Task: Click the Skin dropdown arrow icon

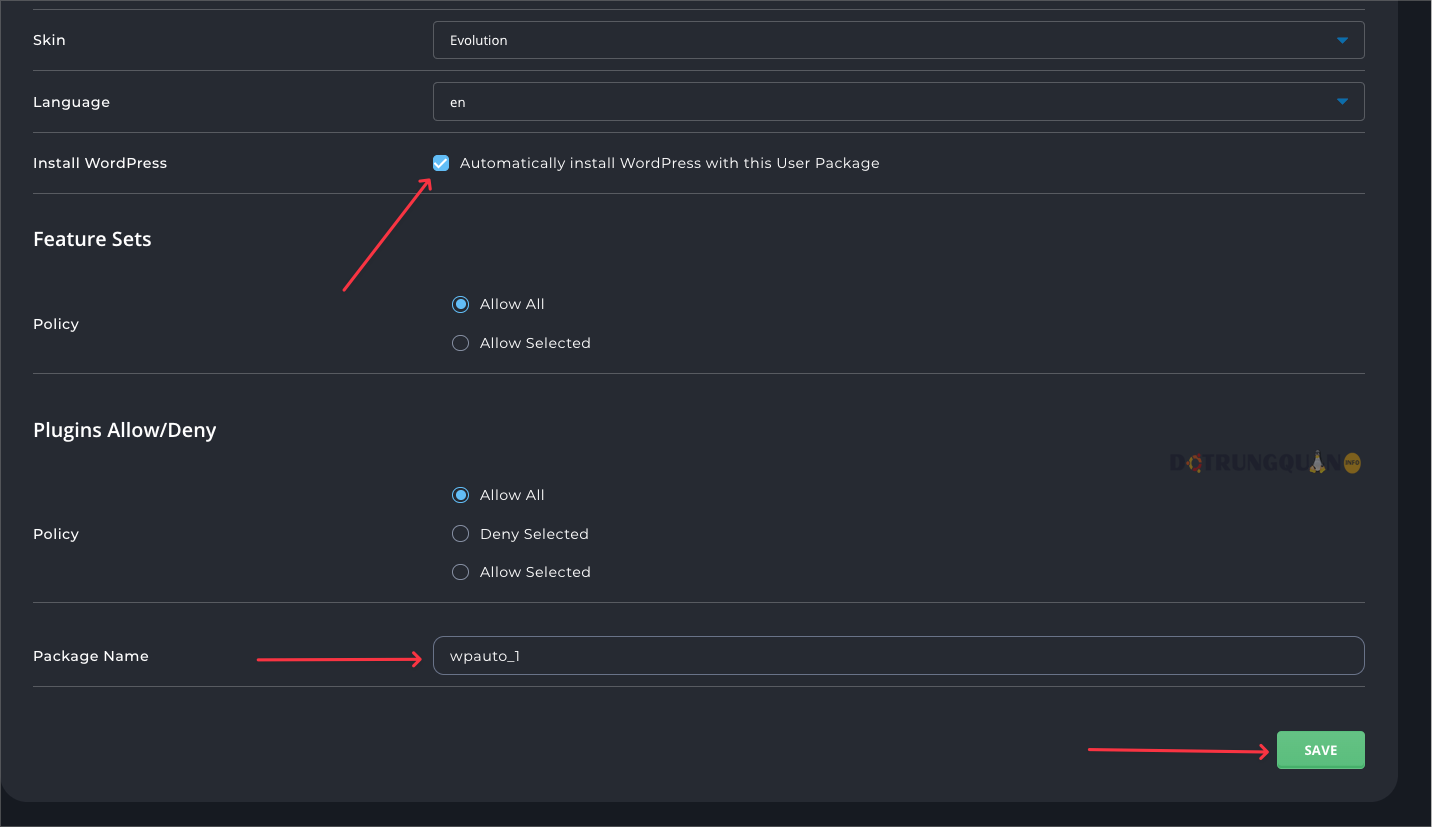Action: pos(1342,40)
